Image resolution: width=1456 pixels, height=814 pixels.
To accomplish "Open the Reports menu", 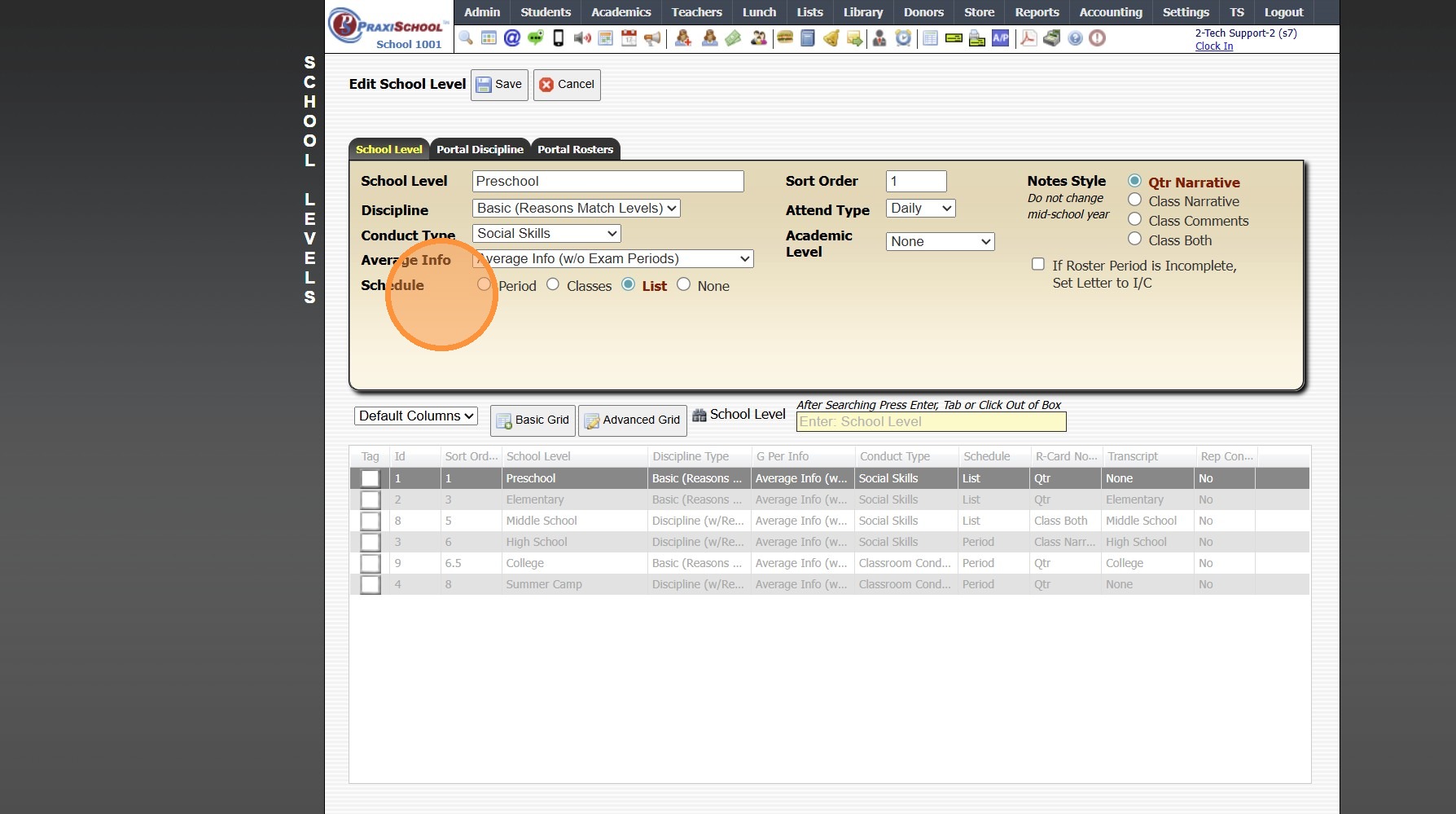I will pos(1037,12).
